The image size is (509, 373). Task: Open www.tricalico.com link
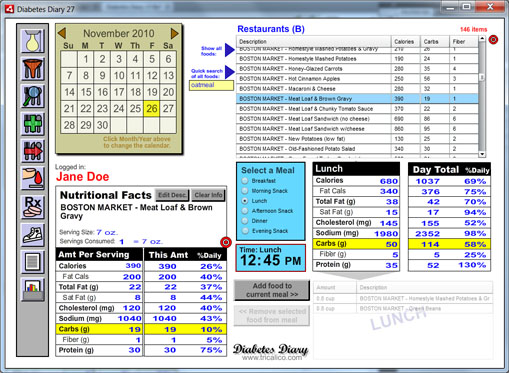[272, 358]
